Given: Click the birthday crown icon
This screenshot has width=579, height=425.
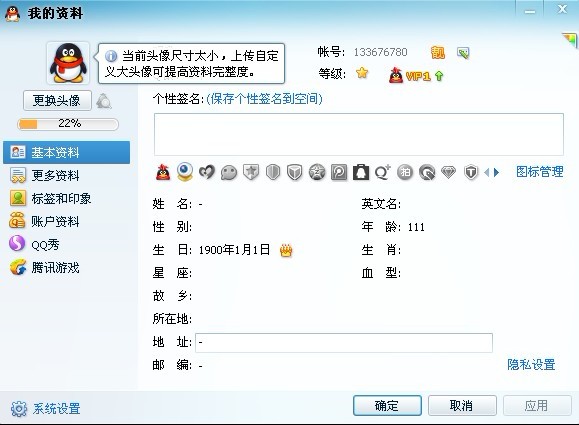Looking at the screenshot, I should (286, 251).
